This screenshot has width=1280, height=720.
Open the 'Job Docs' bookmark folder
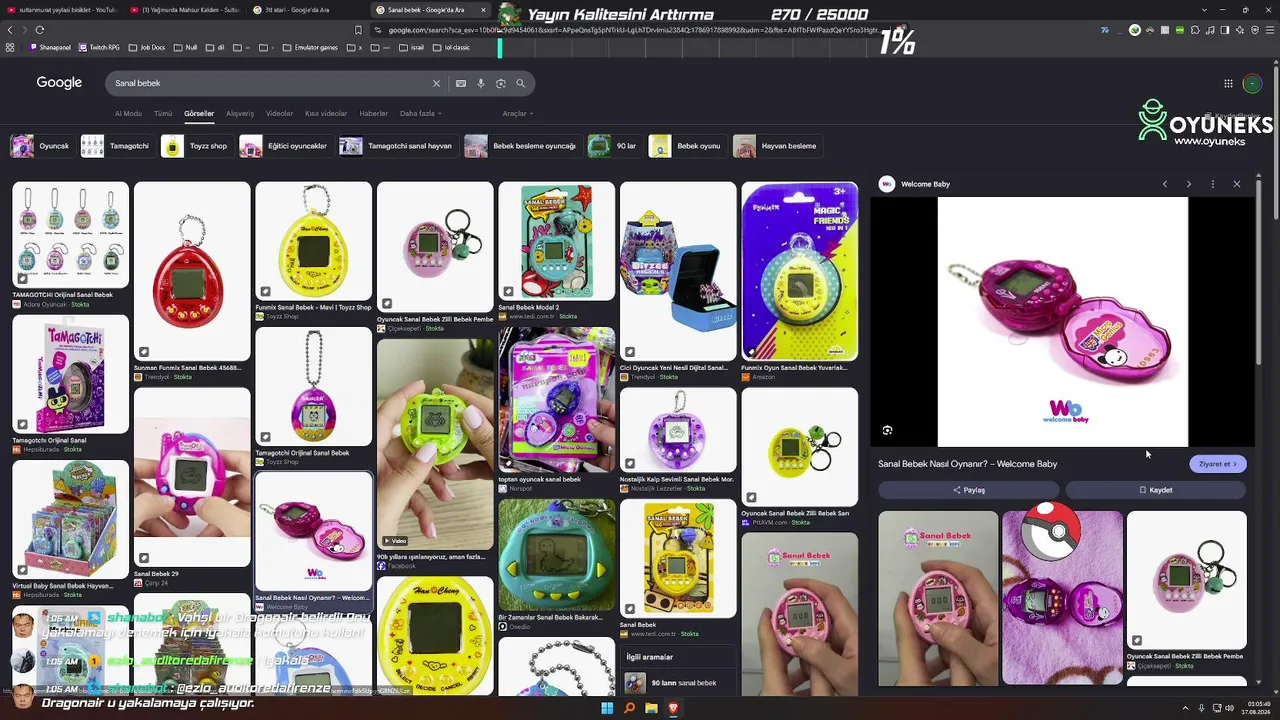click(147, 47)
